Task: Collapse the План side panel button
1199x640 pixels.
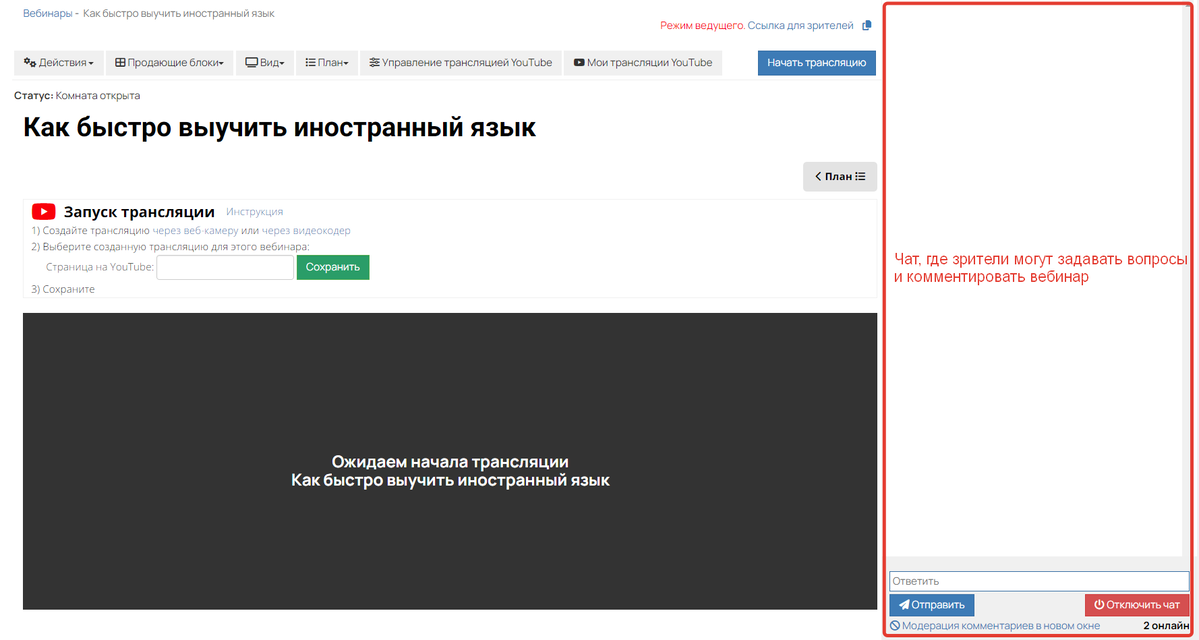Action: pyautogui.click(x=840, y=177)
